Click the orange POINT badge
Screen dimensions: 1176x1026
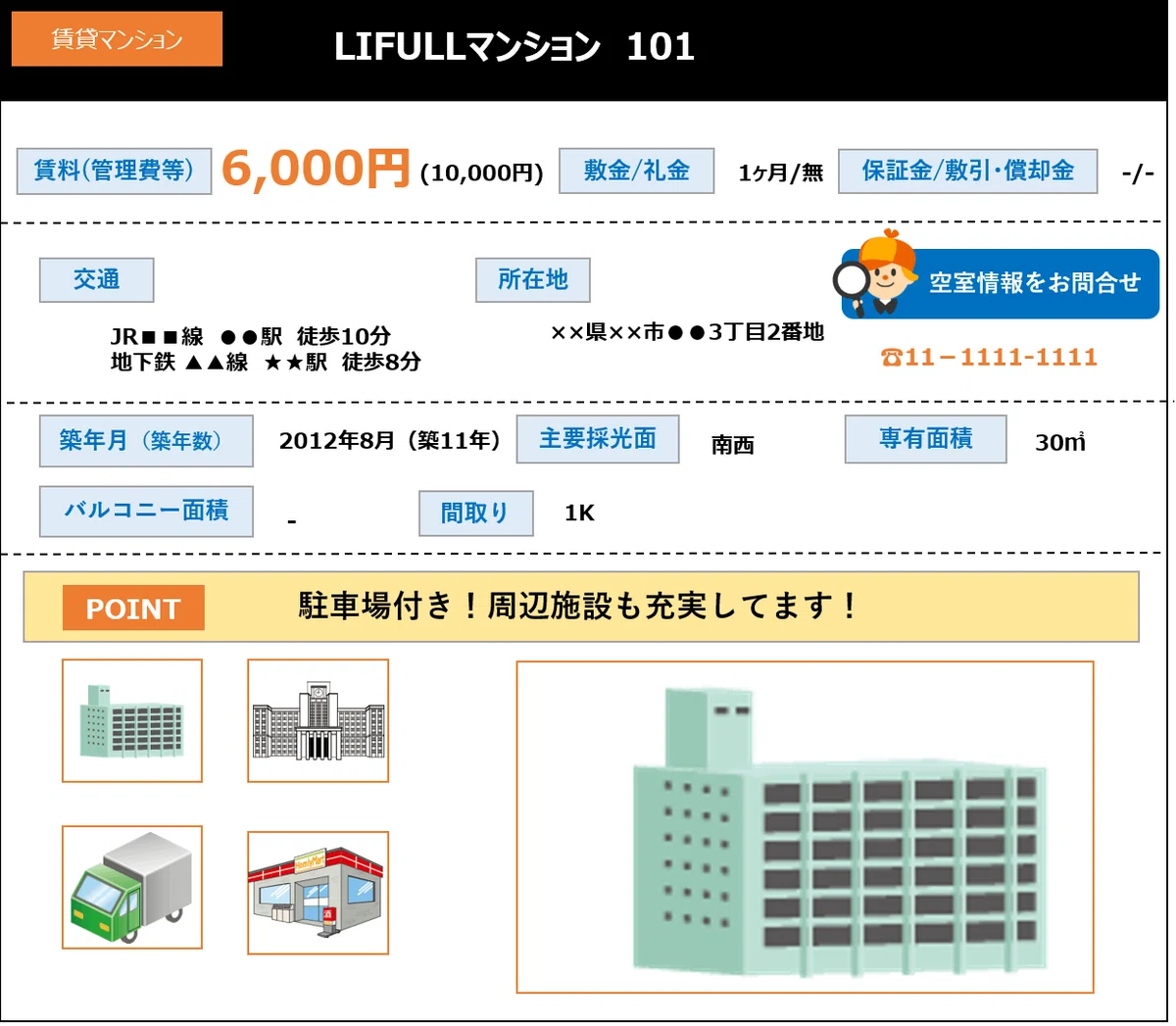pyautogui.click(x=133, y=609)
